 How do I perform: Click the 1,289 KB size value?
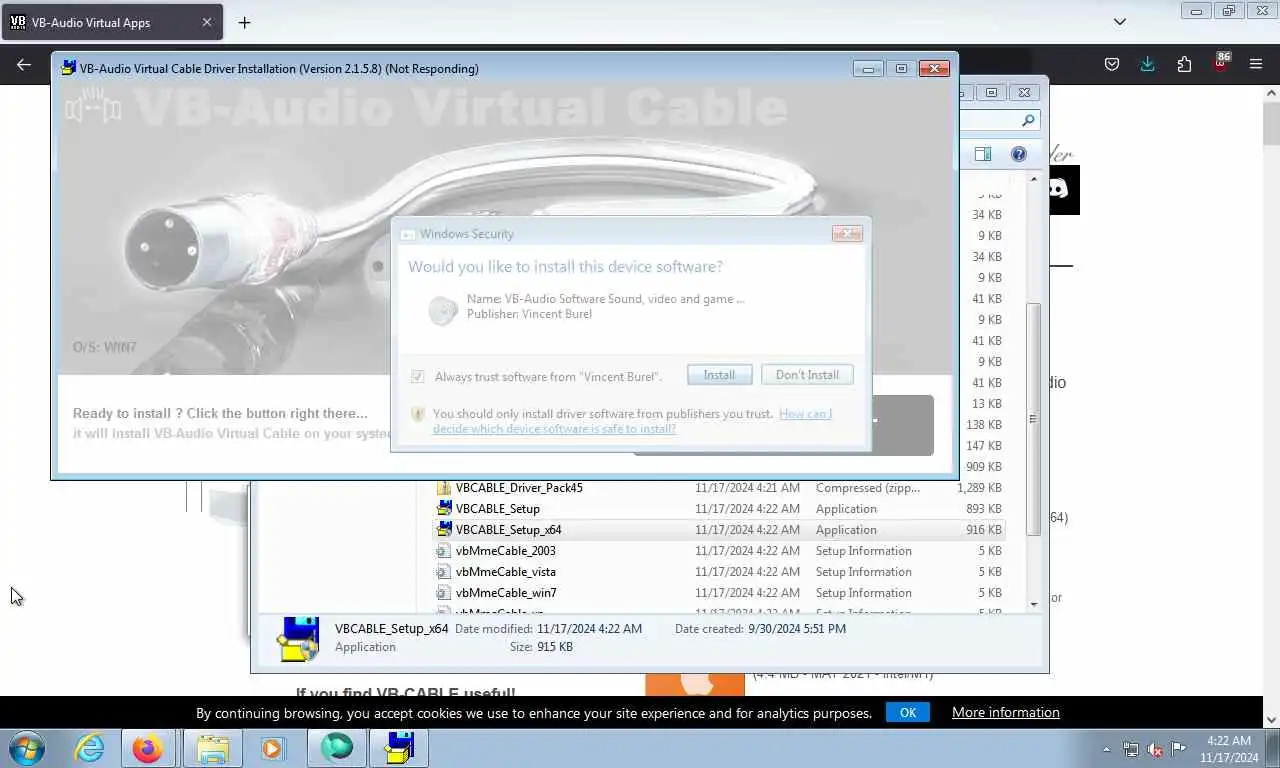tap(979, 488)
